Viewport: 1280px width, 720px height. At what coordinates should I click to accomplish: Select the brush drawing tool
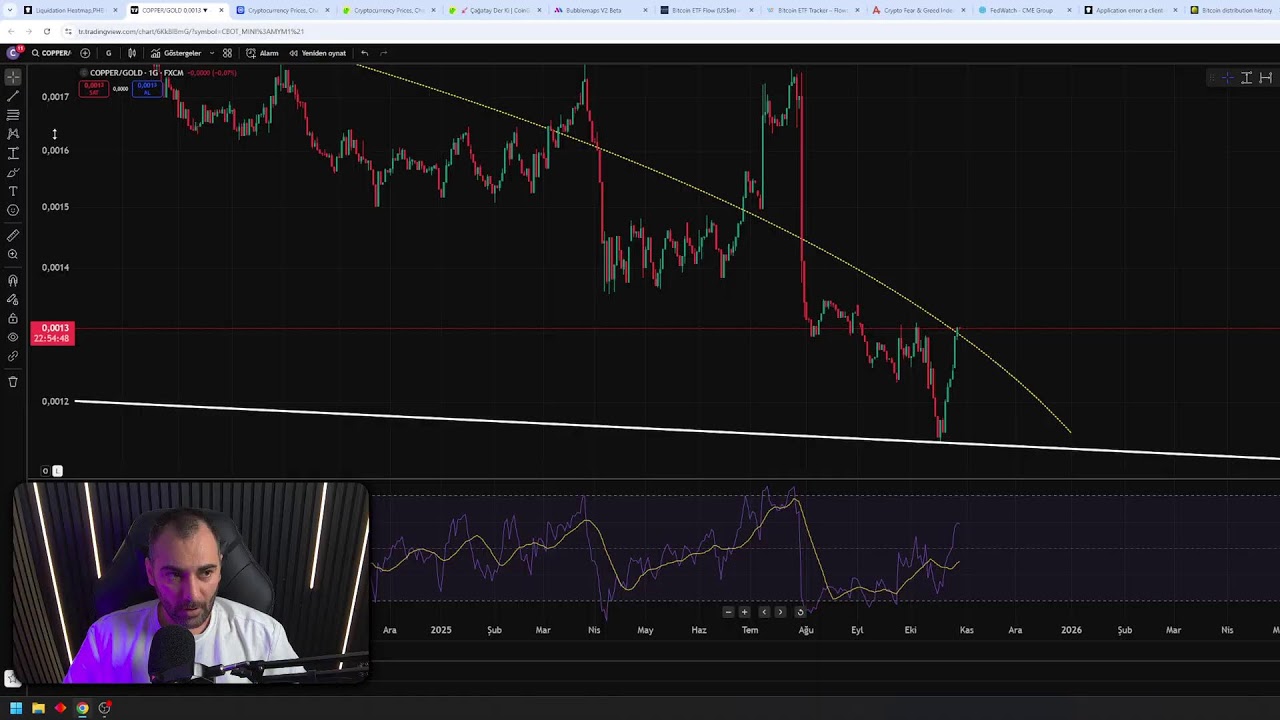(x=13, y=172)
